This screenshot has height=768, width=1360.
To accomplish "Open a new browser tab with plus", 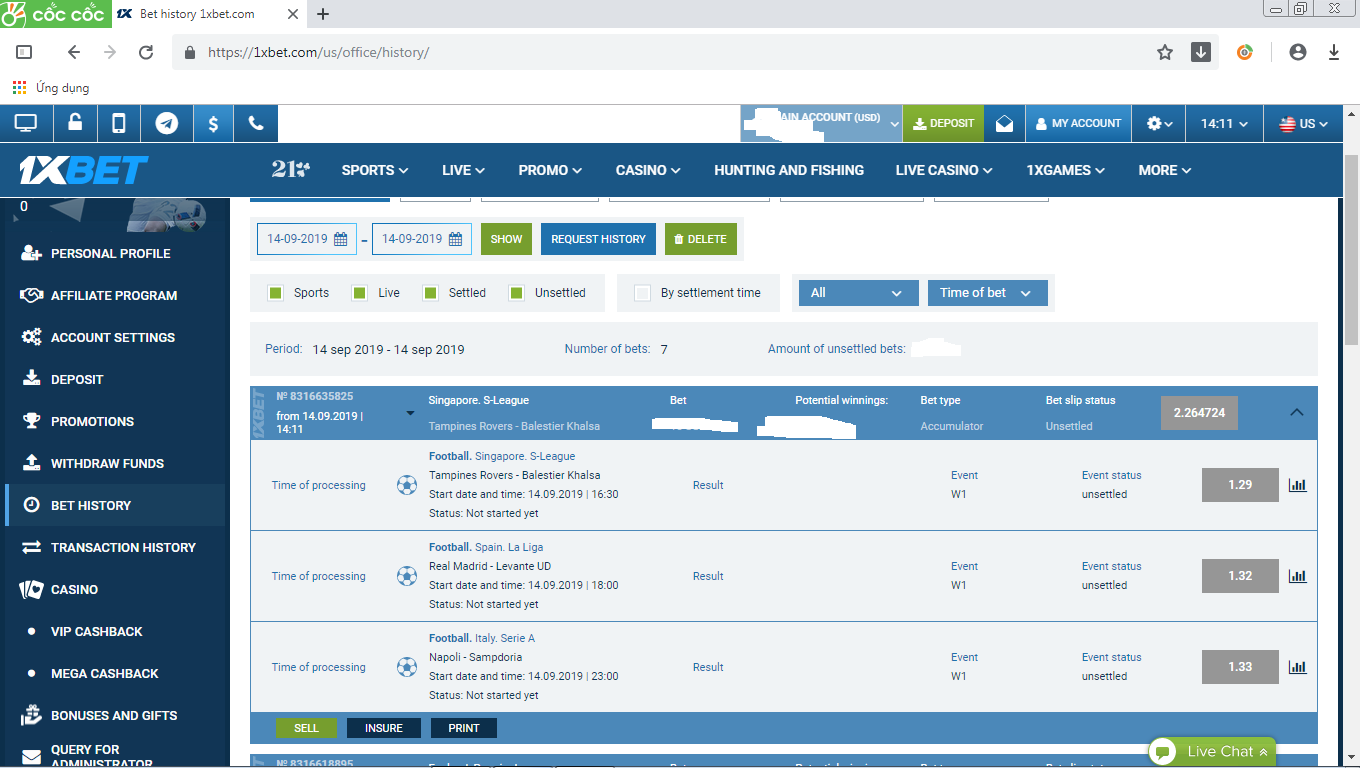I will [323, 14].
